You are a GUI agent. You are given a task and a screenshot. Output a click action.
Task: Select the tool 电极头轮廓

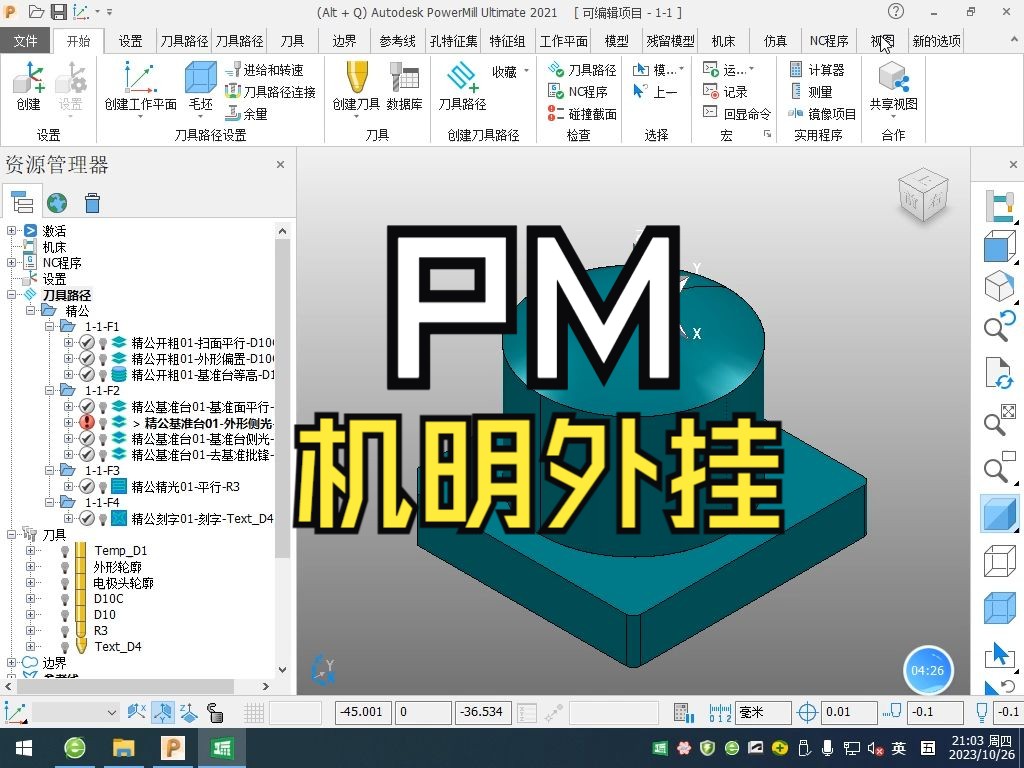[x=123, y=583]
